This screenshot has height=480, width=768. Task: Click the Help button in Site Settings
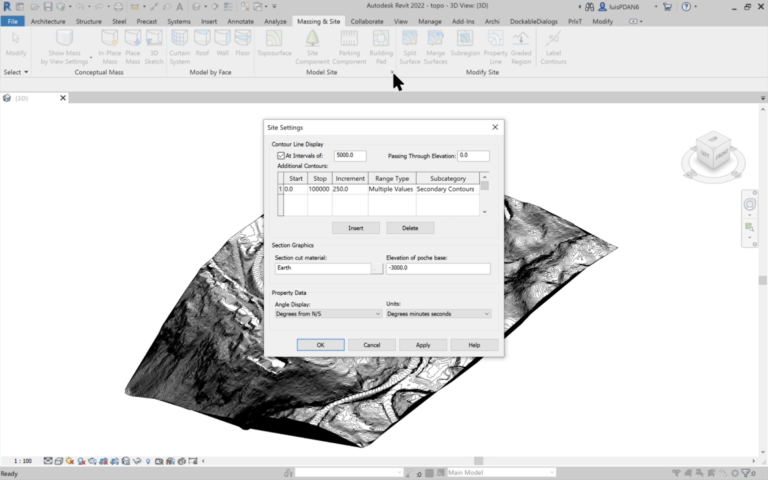tap(474, 345)
